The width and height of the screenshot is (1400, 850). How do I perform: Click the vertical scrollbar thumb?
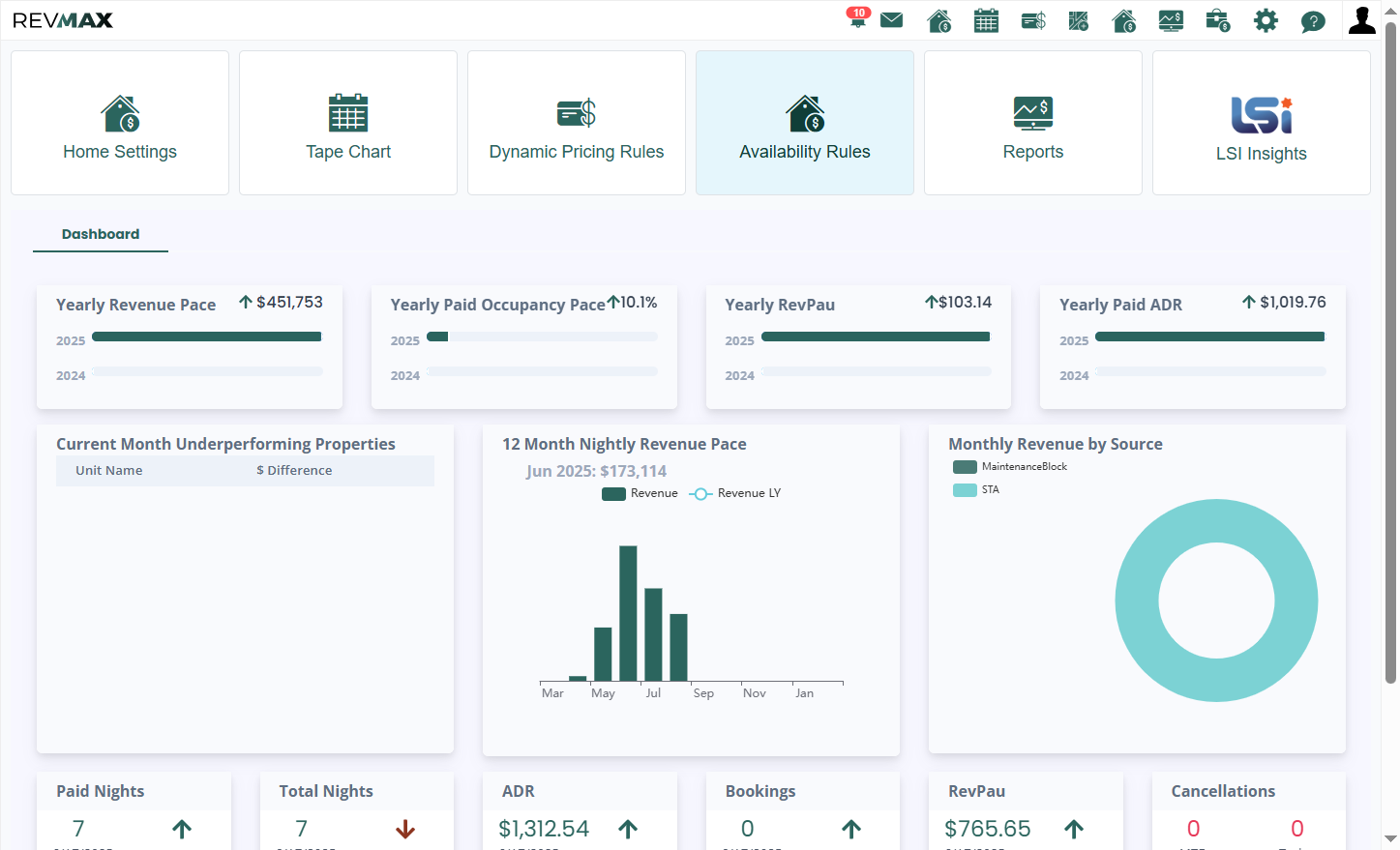[1390, 352]
